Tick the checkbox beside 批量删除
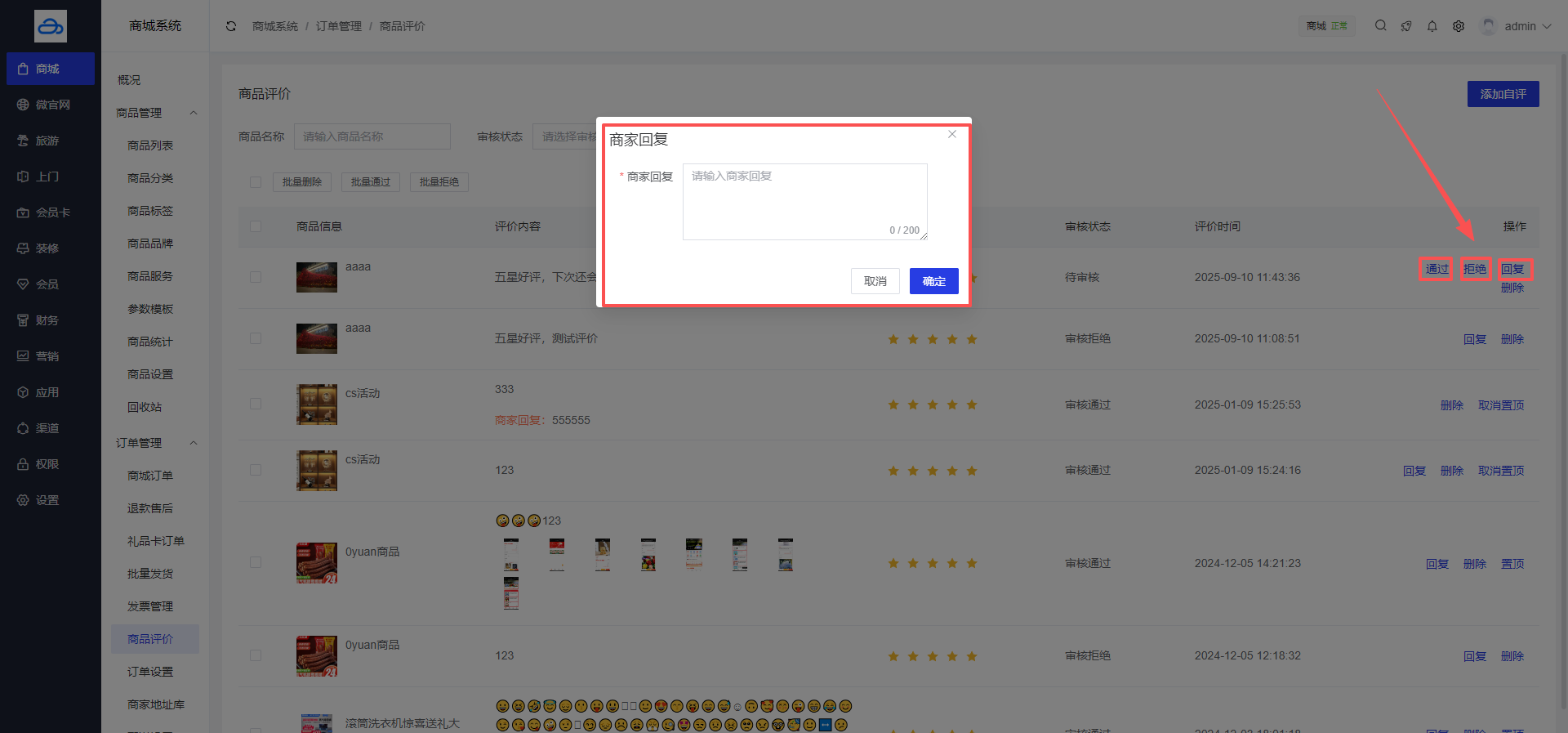Image resolution: width=1568 pixels, height=733 pixels. click(256, 182)
